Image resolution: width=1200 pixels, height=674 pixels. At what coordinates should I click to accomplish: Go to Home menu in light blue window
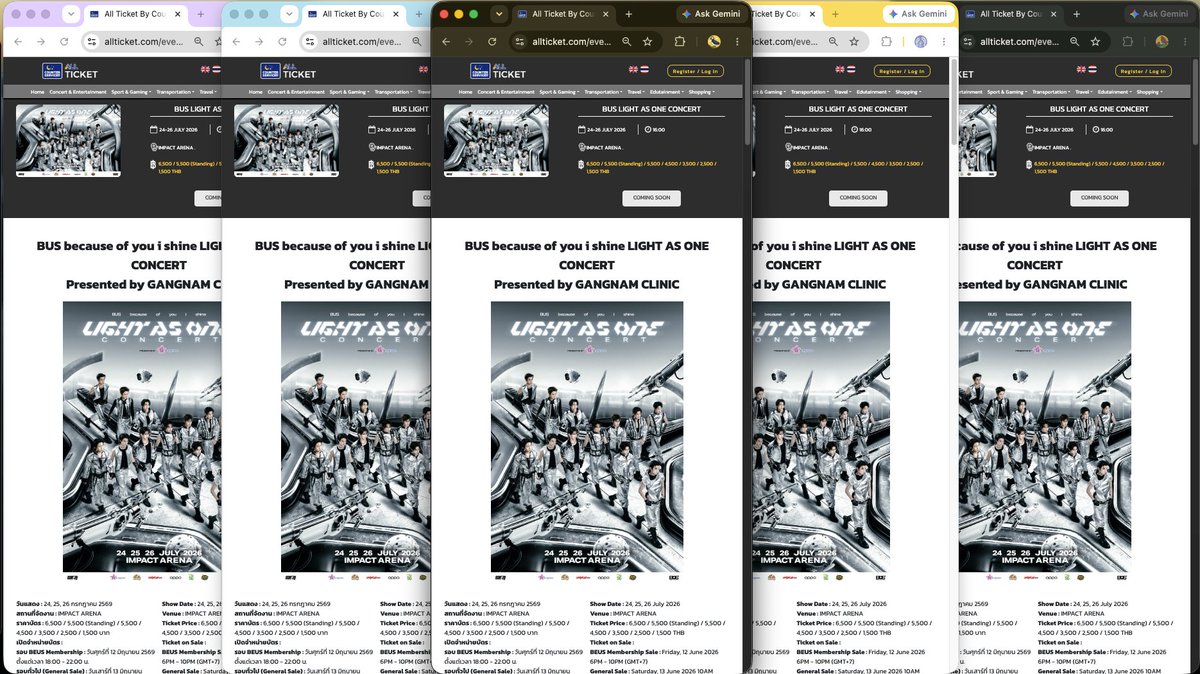[x=256, y=91]
